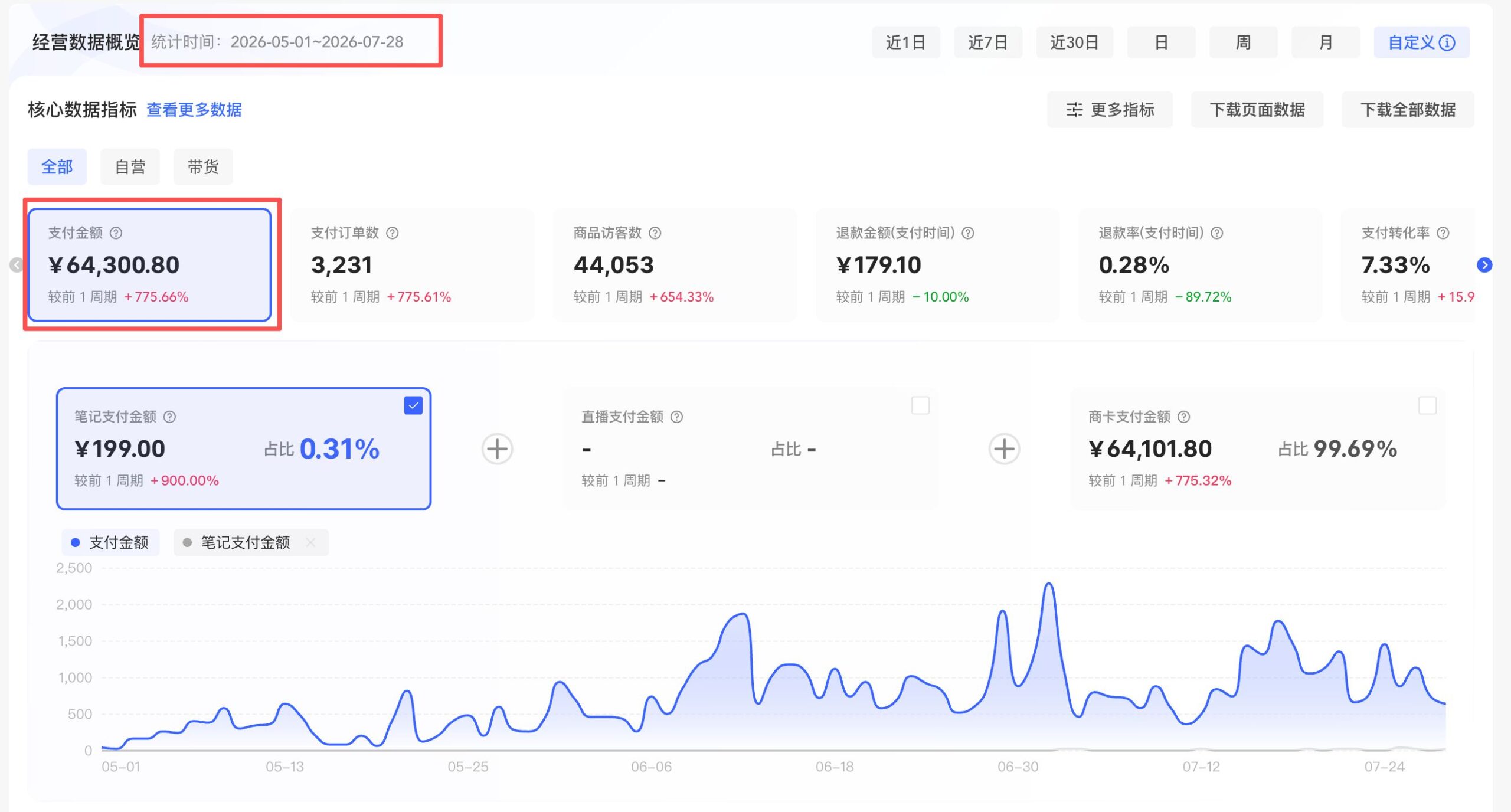Click the 99.69% share value
Screen dimensions: 1511x812
pos(1355,449)
